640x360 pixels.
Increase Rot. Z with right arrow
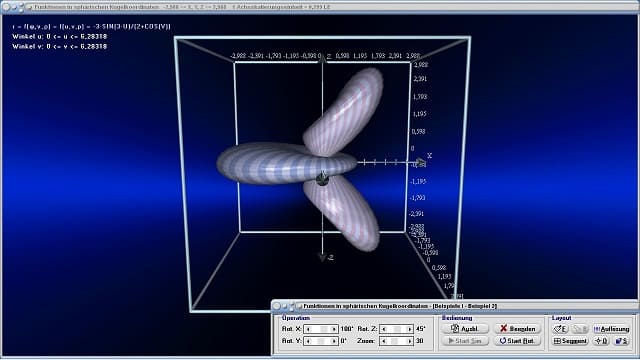point(409,329)
